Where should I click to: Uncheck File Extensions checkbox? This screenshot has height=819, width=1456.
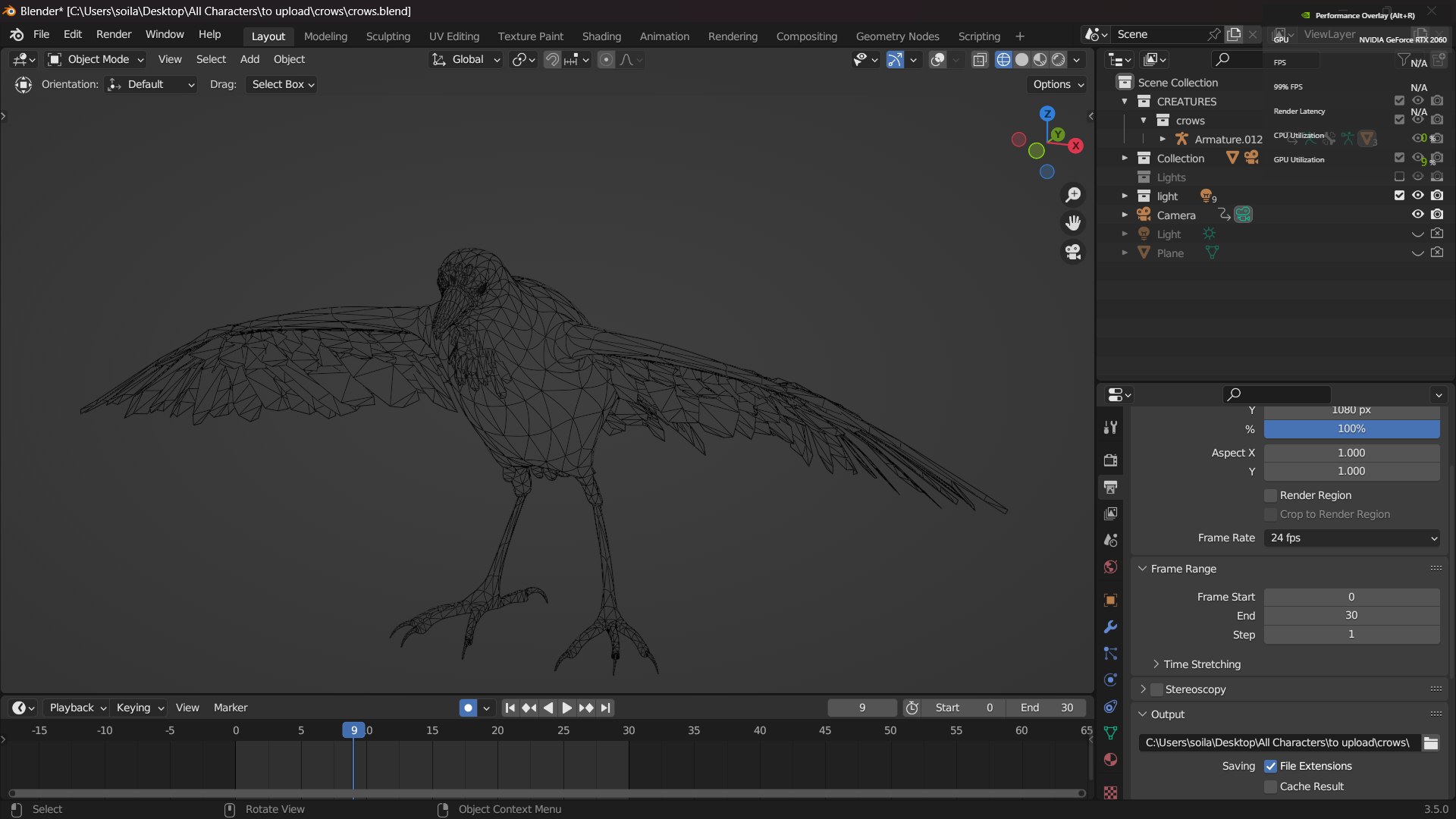(1271, 767)
